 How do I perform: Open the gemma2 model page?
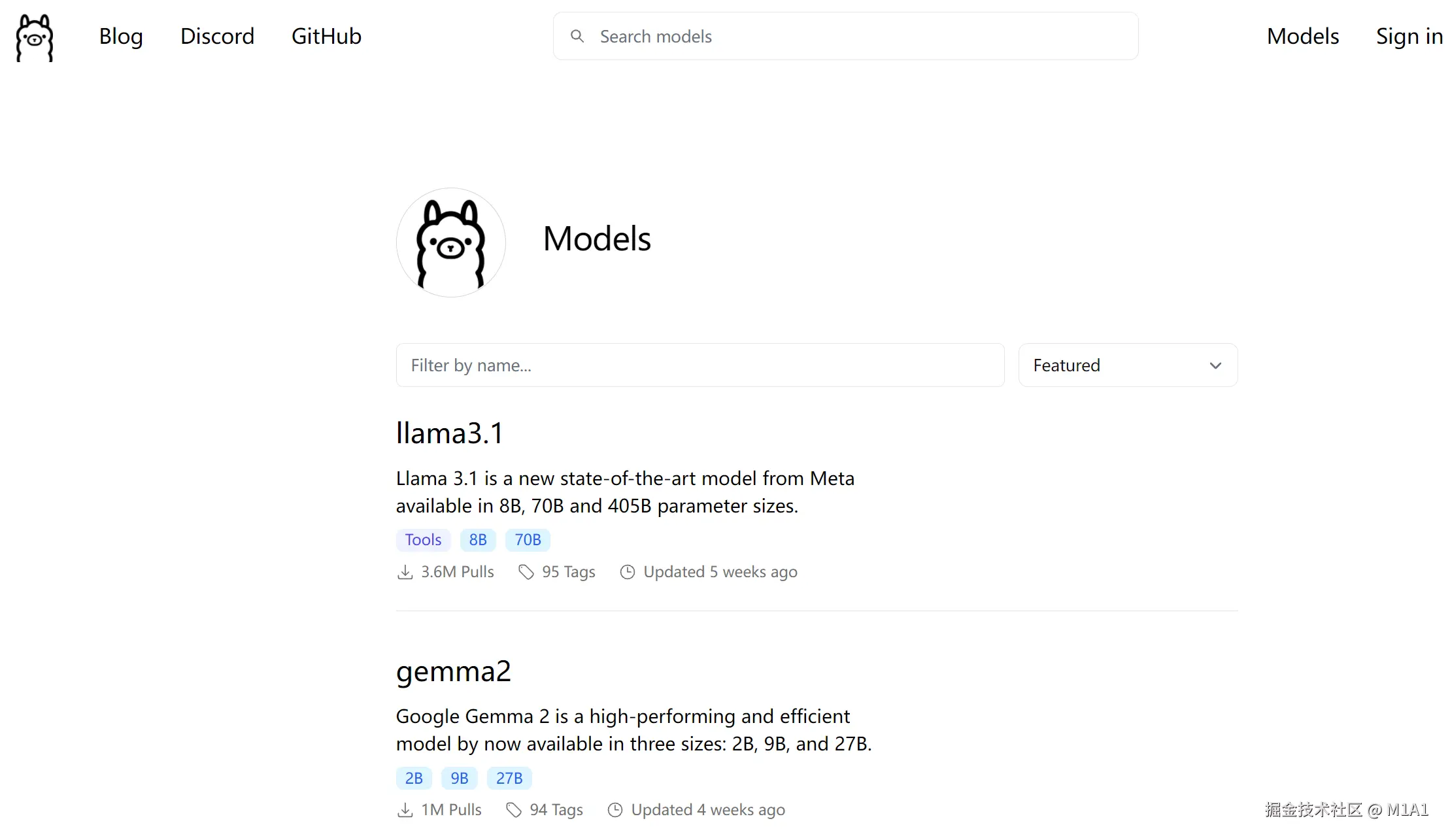point(453,671)
